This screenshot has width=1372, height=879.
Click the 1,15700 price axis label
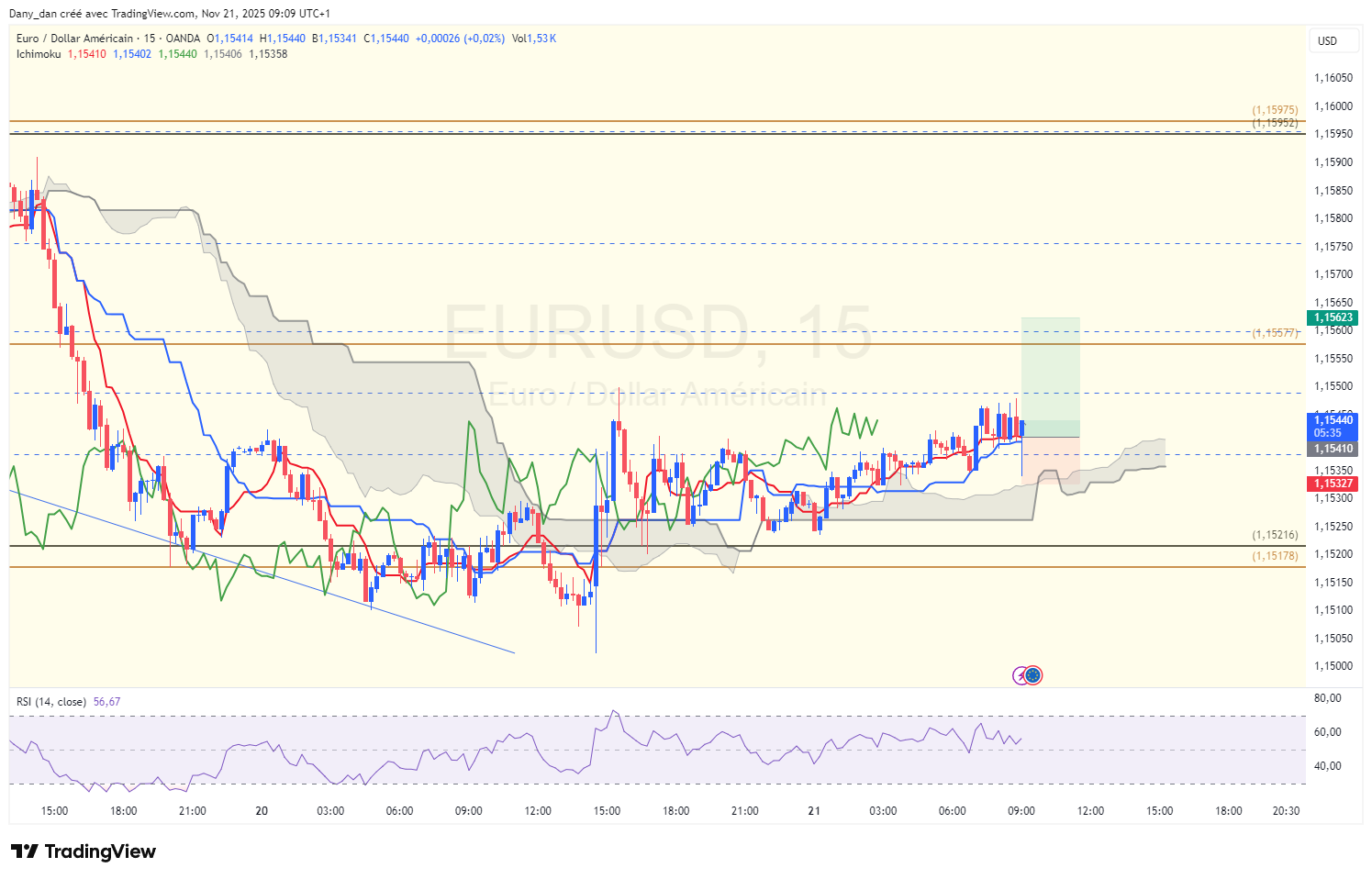pyautogui.click(x=1333, y=274)
